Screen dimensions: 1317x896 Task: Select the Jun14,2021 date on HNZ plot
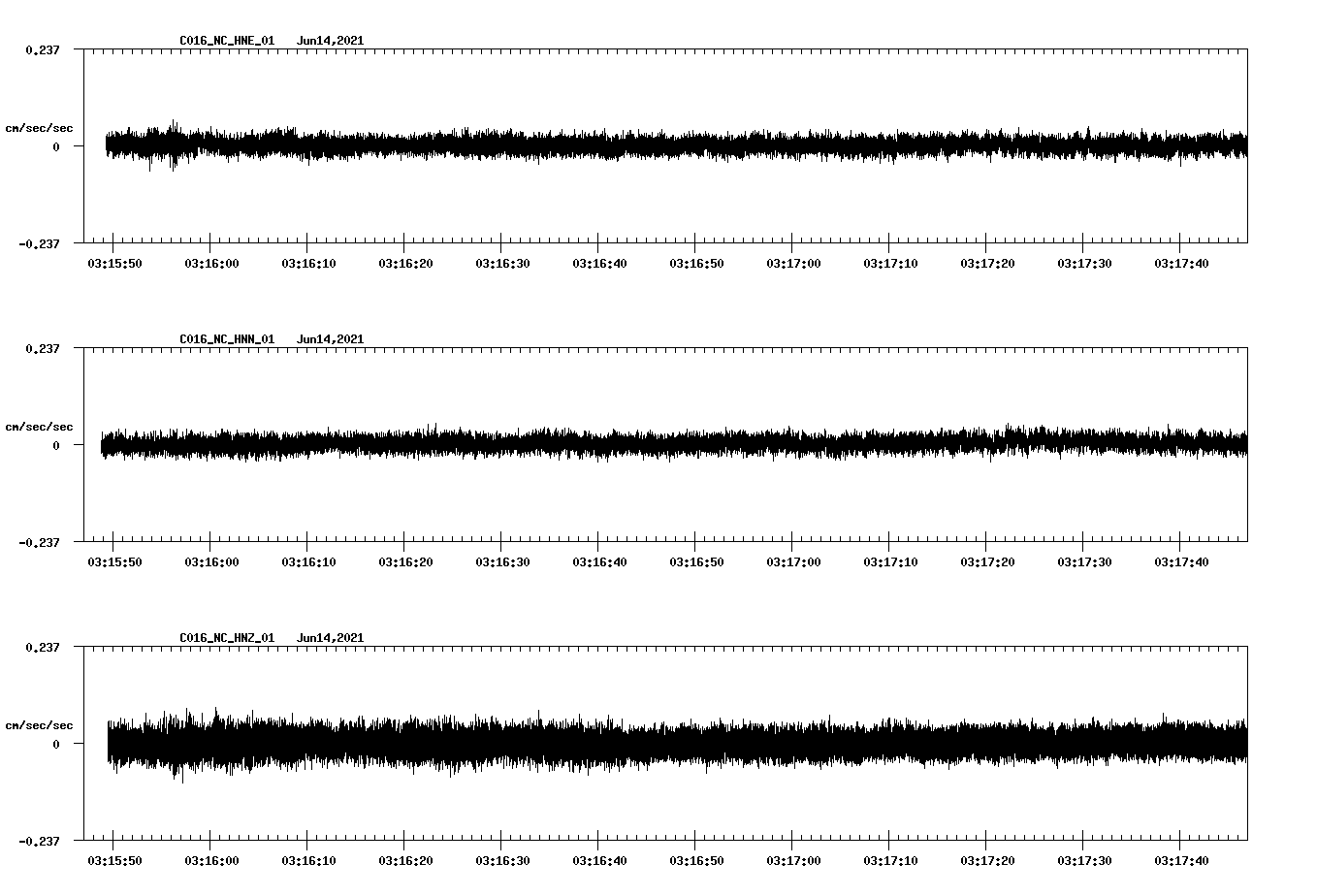(330, 638)
